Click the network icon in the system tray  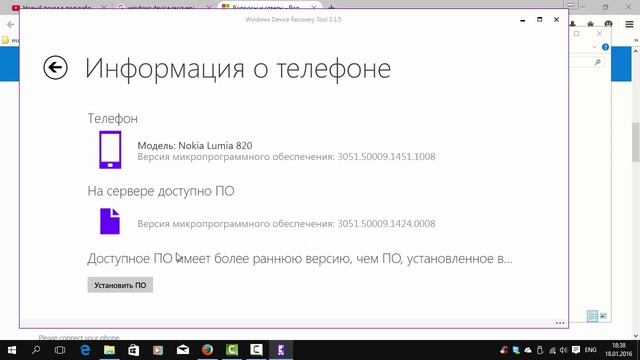coord(552,350)
